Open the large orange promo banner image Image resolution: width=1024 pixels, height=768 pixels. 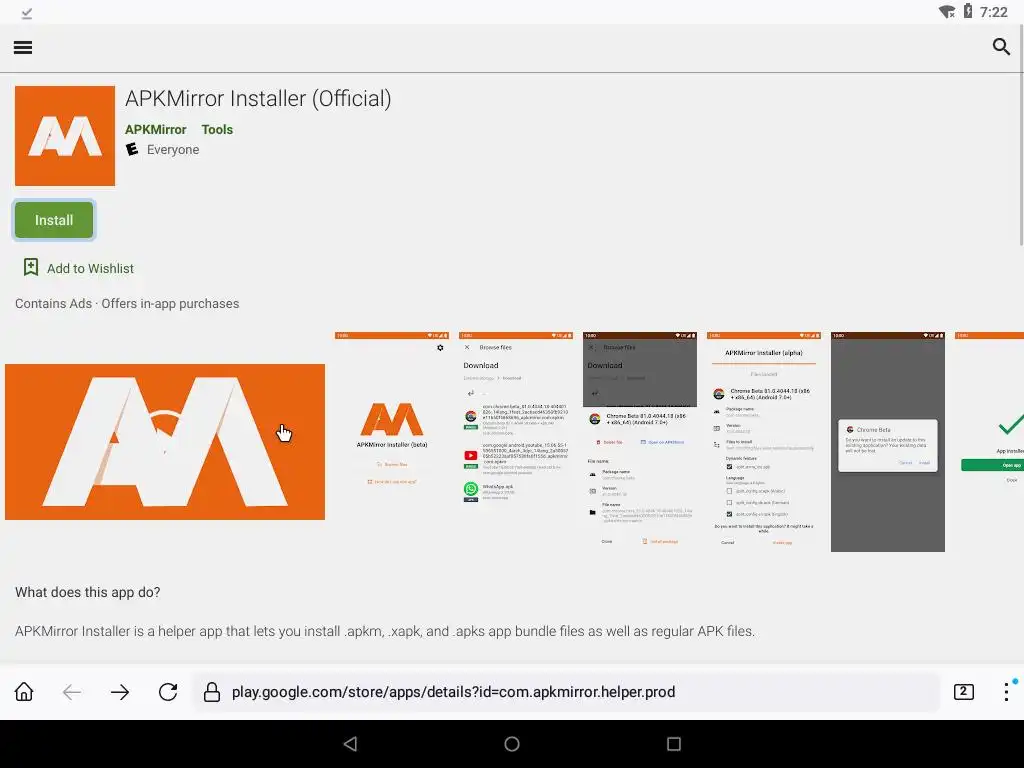(165, 441)
